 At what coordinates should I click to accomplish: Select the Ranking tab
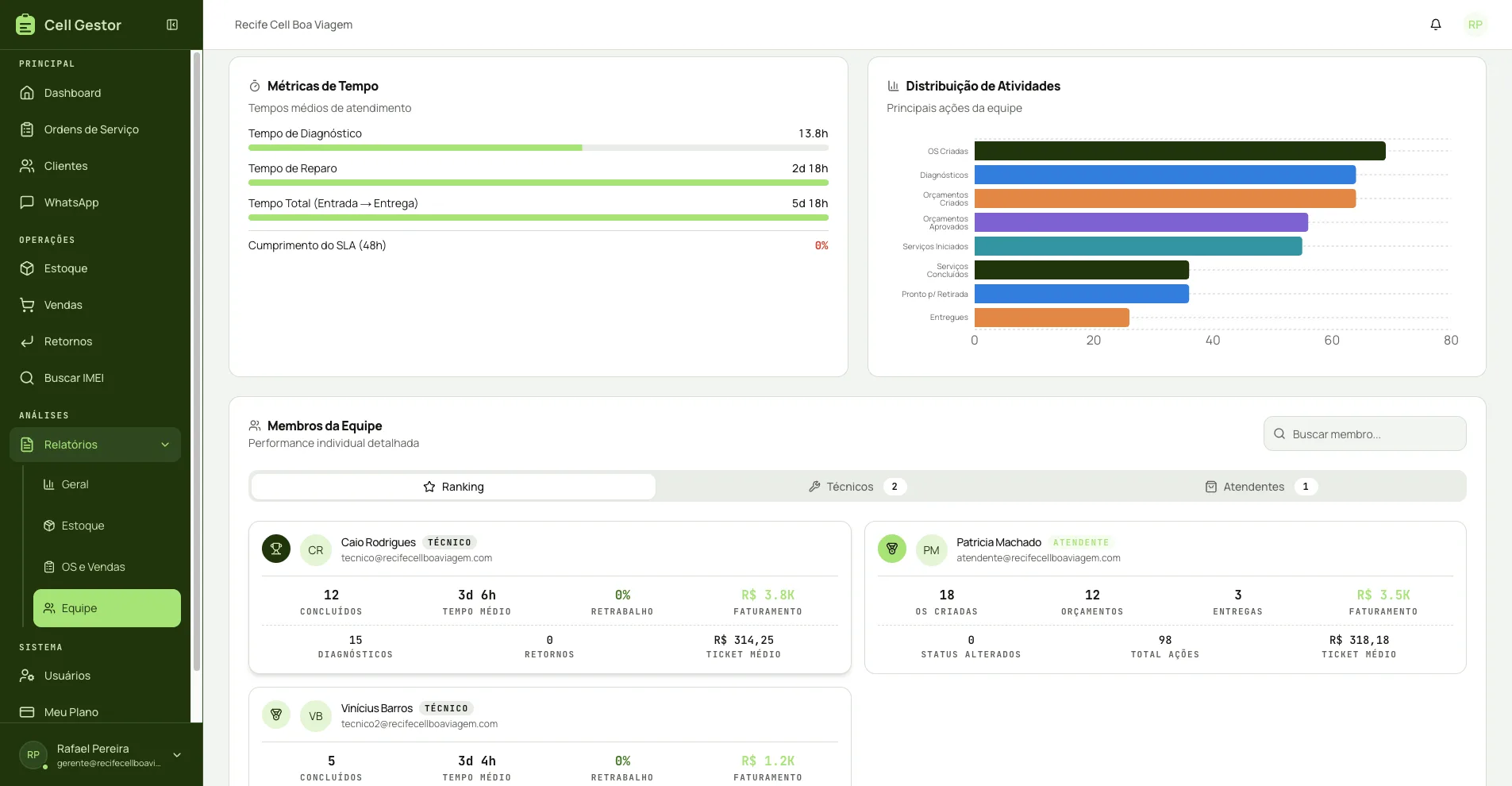click(453, 487)
